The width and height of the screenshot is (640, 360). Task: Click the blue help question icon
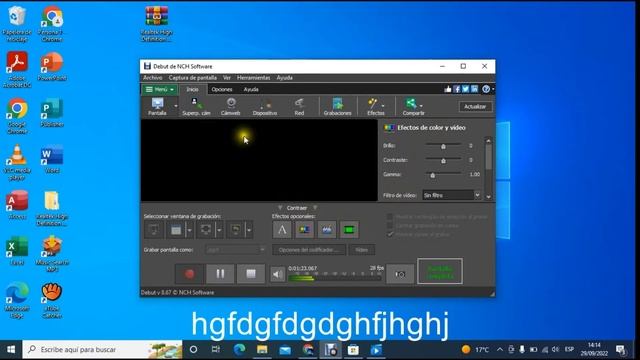coord(486,89)
